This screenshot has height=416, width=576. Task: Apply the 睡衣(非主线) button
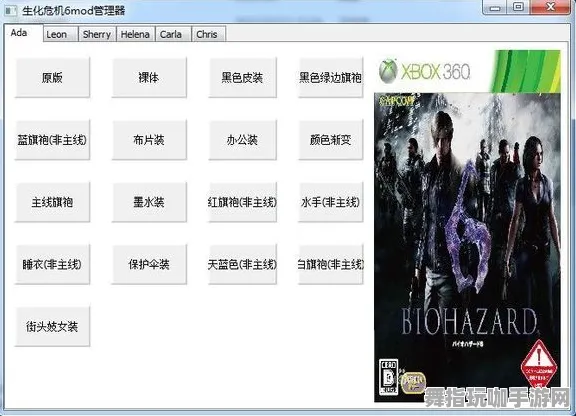(x=52, y=264)
